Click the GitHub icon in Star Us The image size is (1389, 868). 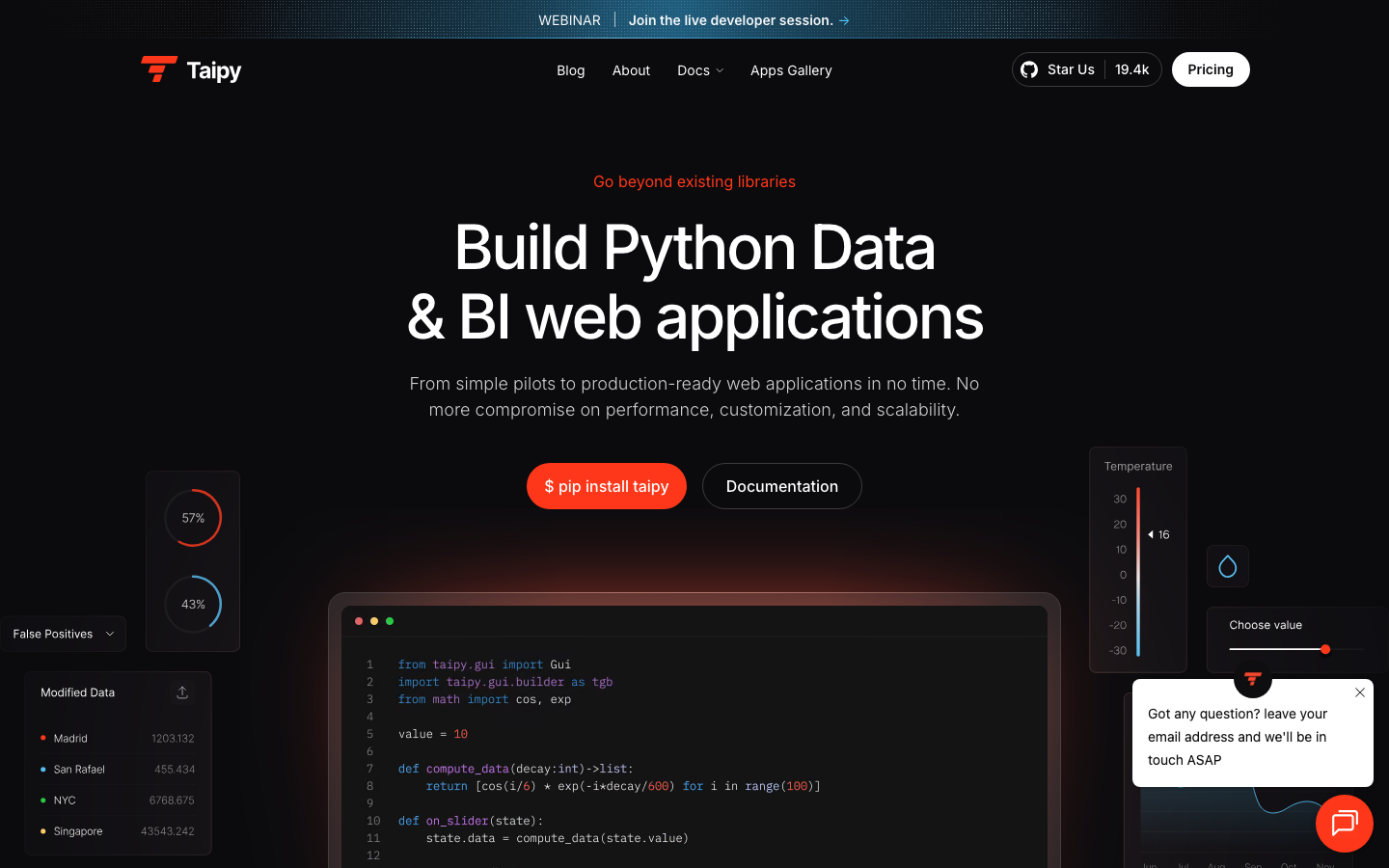coord(1029,69)
